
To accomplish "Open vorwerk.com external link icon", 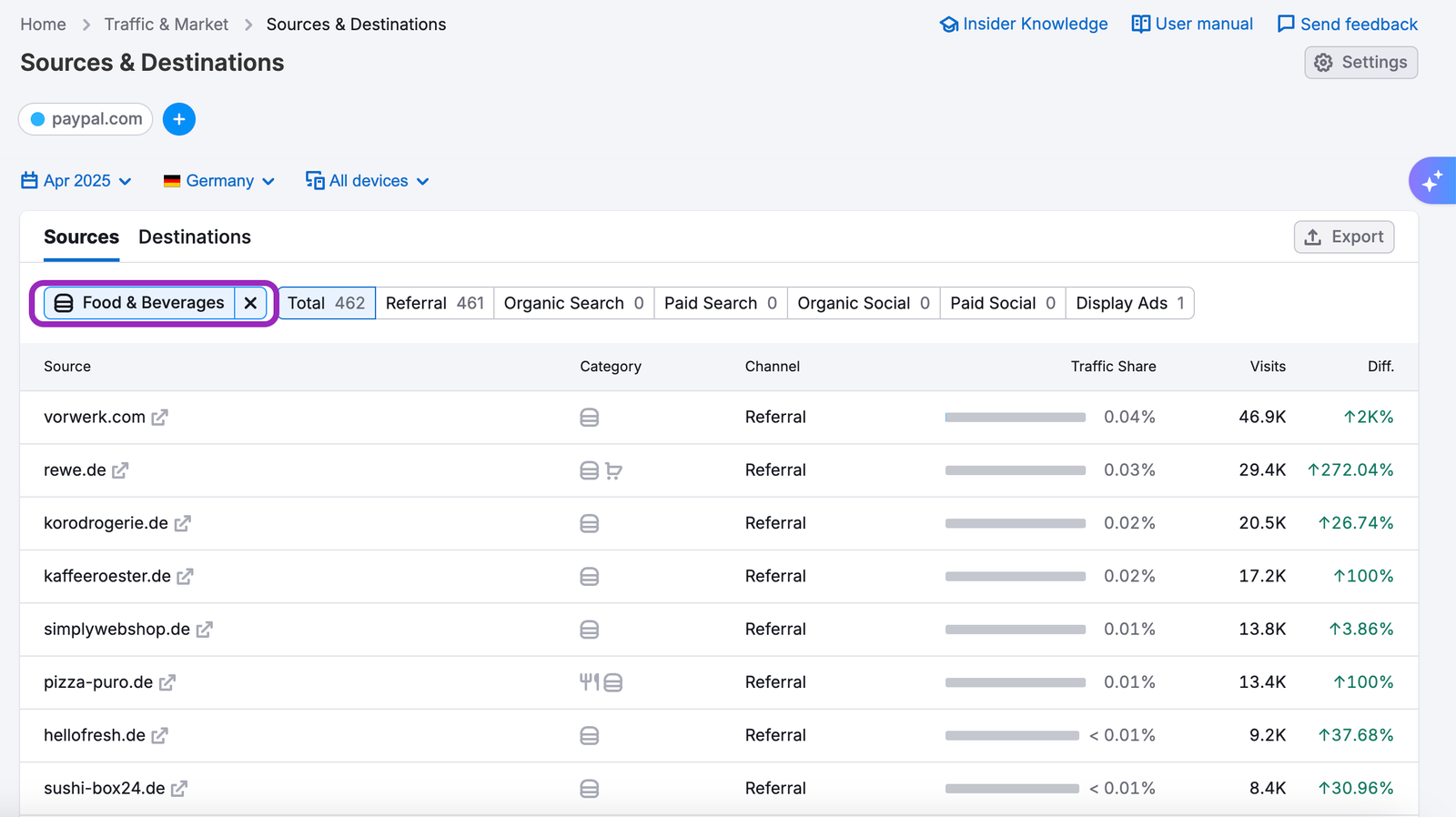I will (x=159, y=418).
